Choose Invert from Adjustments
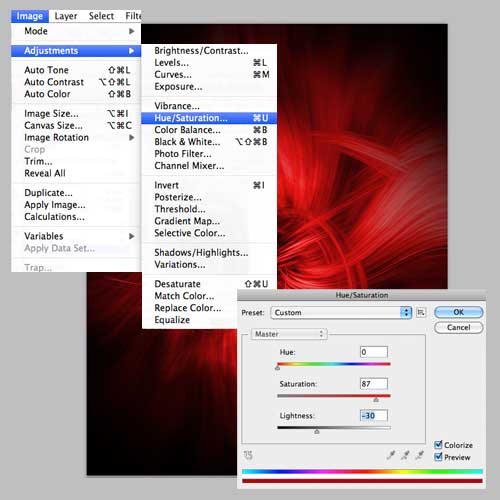This screenshot has height=500, width=500. click(x=209, y=185)
